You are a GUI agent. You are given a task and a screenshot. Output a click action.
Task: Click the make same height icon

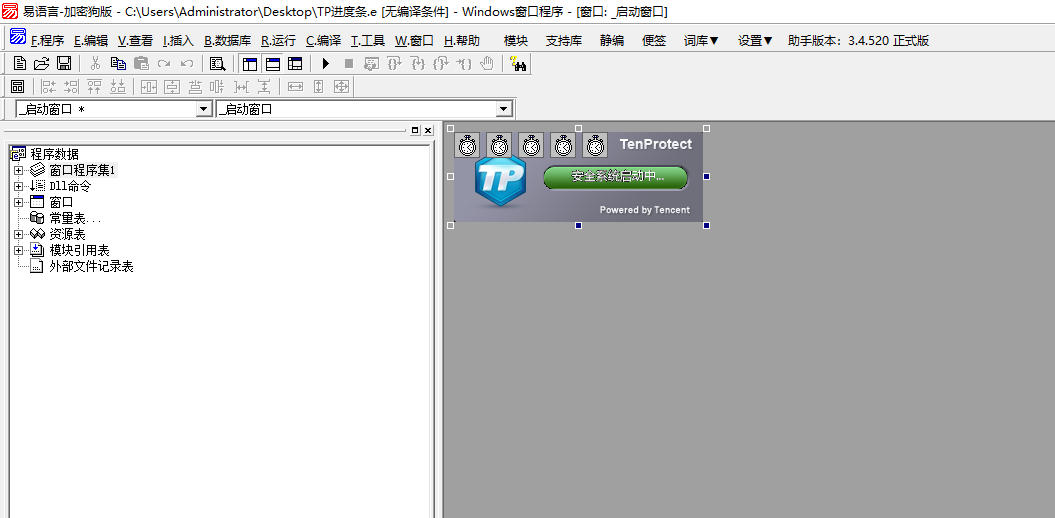(319, 86)
